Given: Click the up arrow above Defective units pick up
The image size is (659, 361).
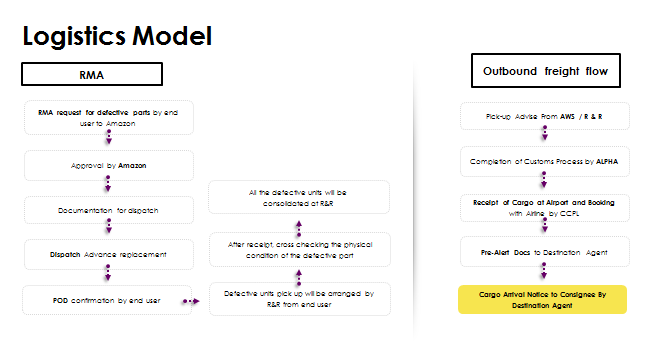Looking at the screenshot, I should pos(299,278).
